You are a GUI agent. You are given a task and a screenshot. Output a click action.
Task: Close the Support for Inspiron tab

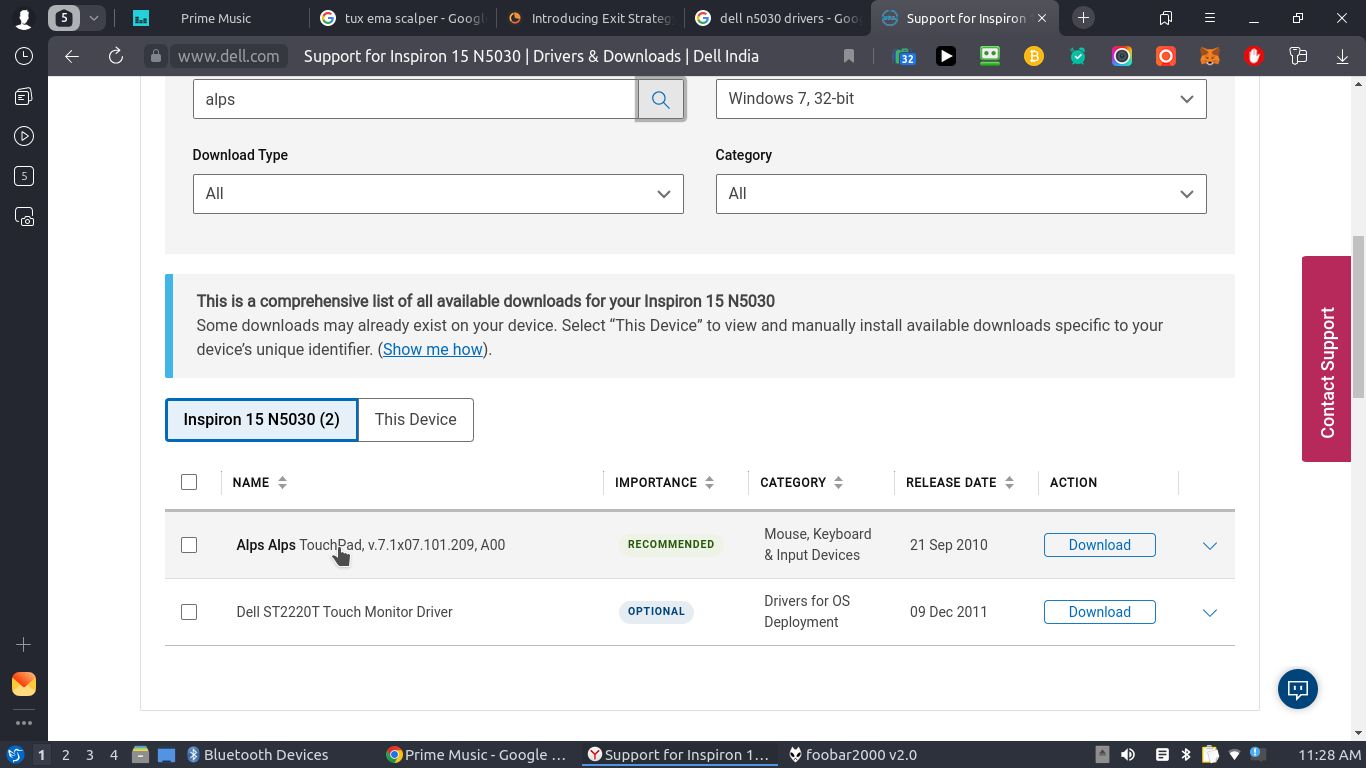[x=1042, y=18]
